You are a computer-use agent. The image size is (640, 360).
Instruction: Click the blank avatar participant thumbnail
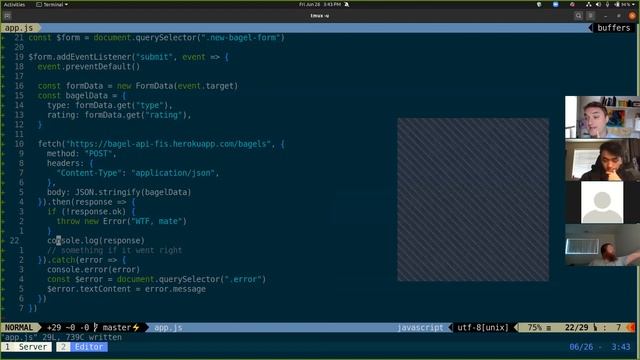(602, 202)
